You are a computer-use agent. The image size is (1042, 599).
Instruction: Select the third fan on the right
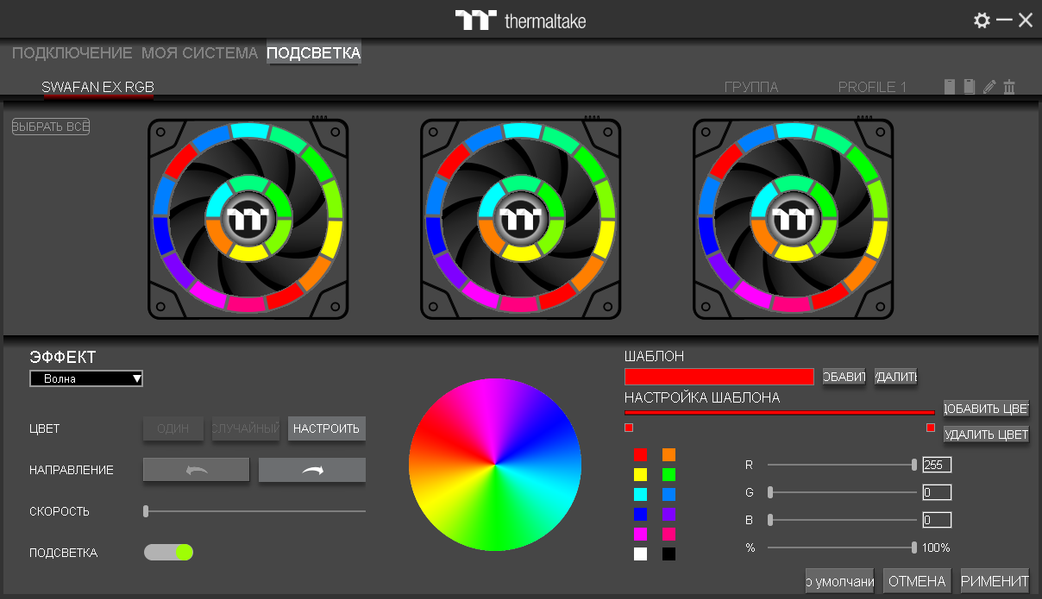[x=793, y=219]
